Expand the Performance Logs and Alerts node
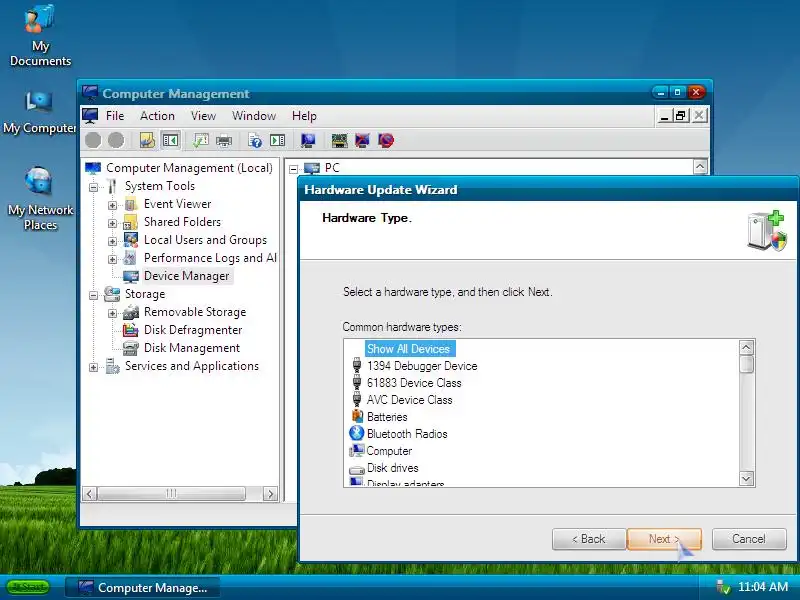Image resolution: width=800 pixels, height=600 pixels. point(112,259)
